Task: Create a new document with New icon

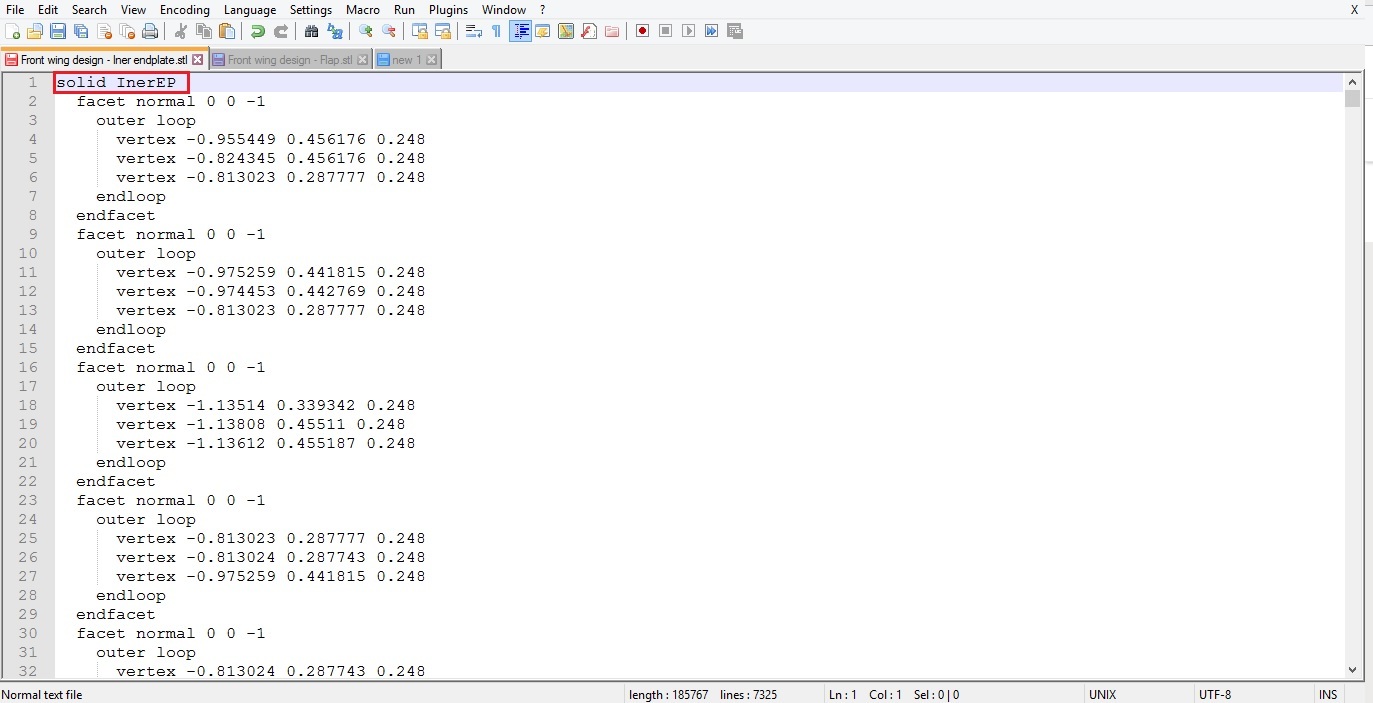Action: (x=12, y=31)
